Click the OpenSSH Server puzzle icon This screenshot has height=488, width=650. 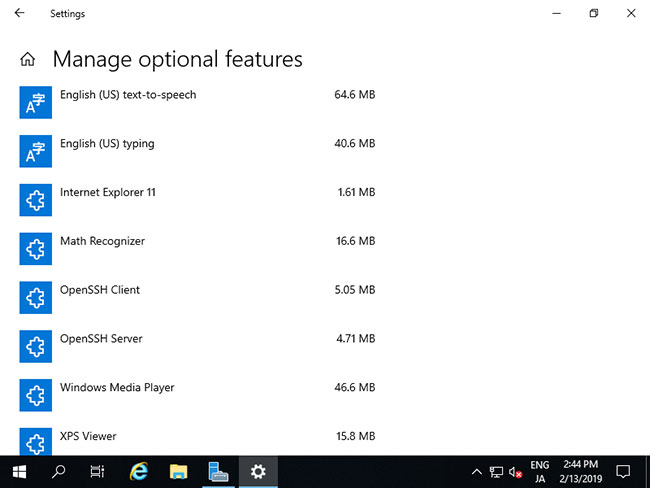coord(36,347)
